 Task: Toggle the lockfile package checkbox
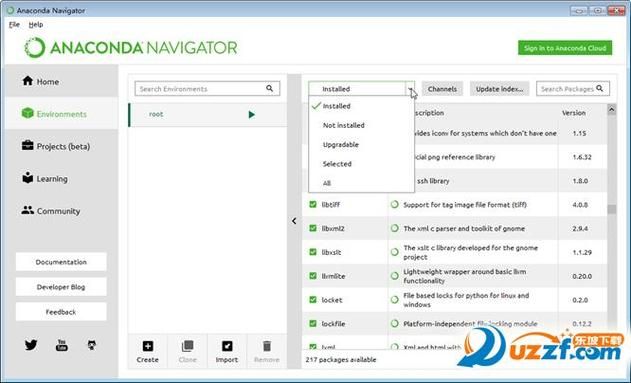pos(313,323)
